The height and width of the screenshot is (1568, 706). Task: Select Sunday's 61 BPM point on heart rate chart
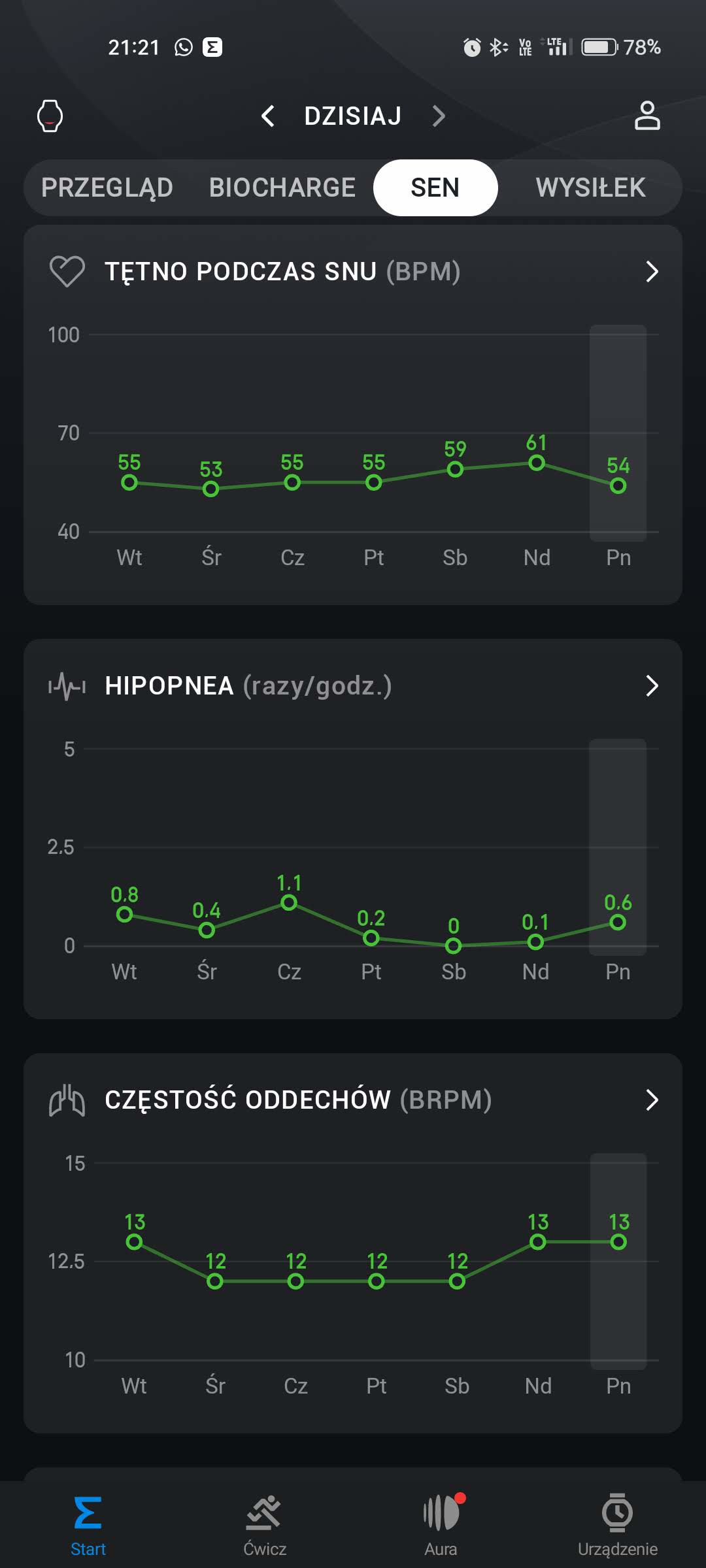(537, 463)
